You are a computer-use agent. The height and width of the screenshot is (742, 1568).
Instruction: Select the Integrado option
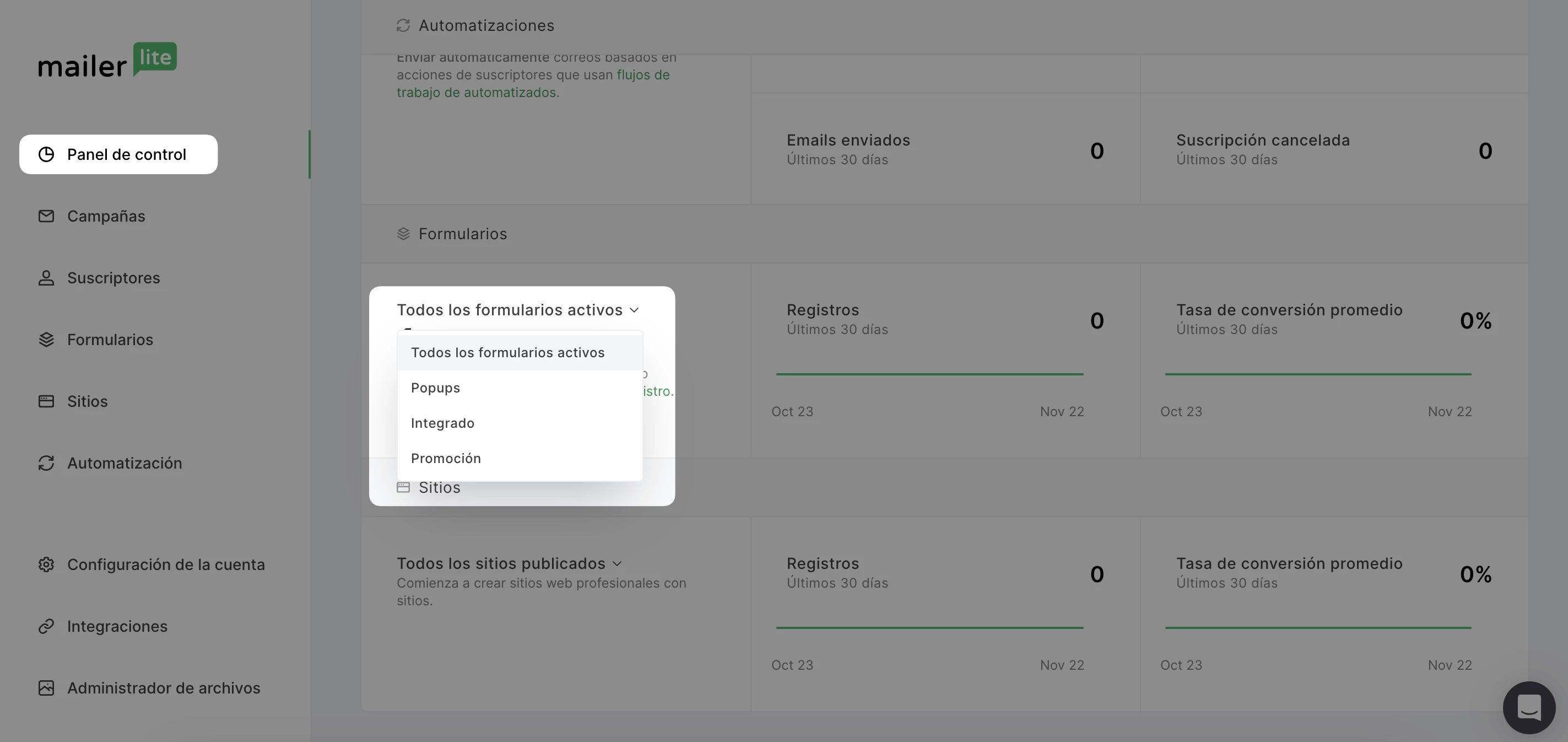tap(520, 423)
